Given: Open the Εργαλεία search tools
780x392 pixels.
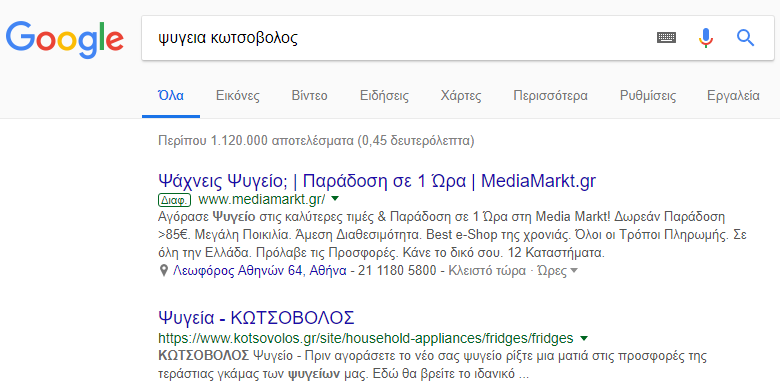Looking at the screenshot, I should coord(733,96).
